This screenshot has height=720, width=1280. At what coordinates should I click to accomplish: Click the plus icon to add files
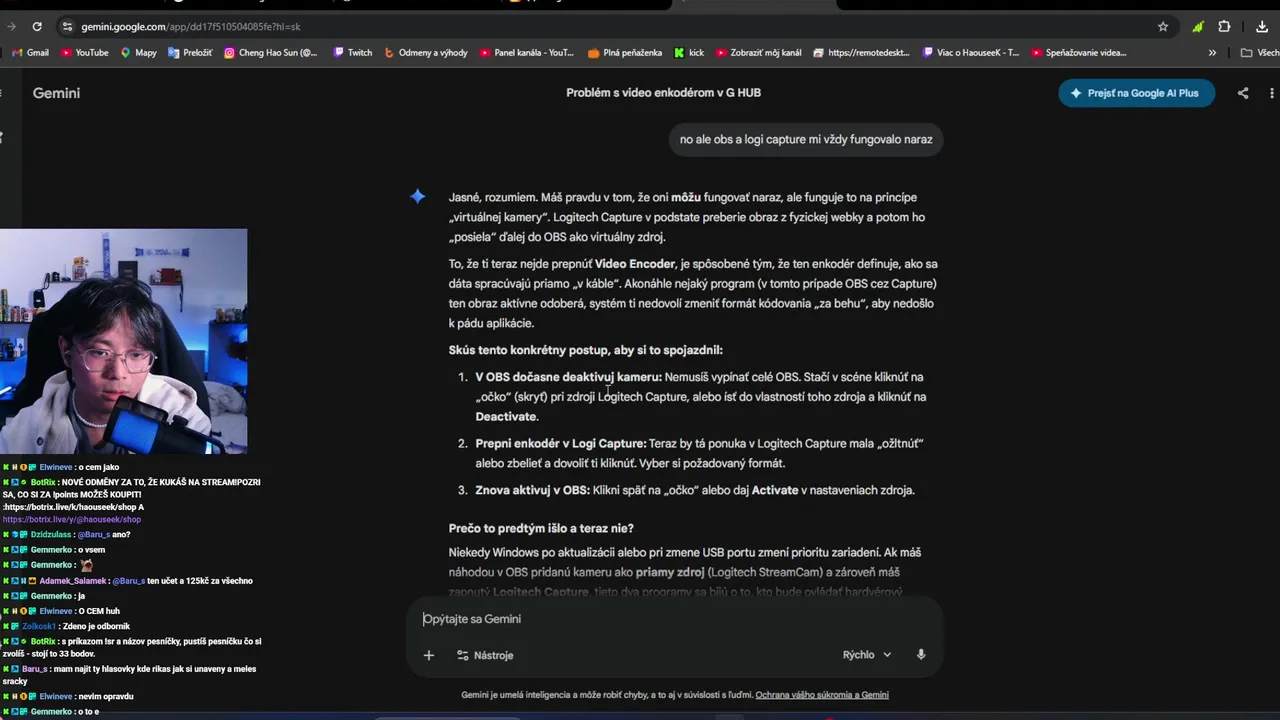429,655
